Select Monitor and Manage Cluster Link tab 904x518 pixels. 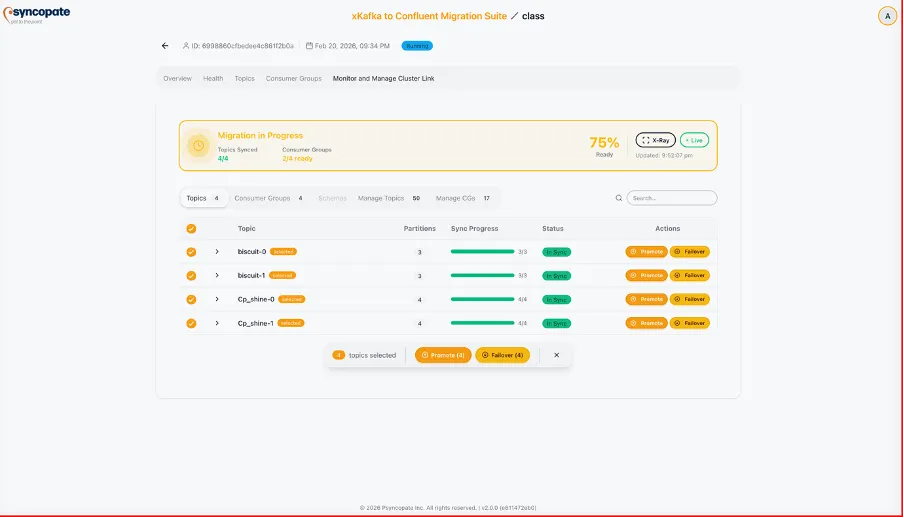click(x=383, y=78)
